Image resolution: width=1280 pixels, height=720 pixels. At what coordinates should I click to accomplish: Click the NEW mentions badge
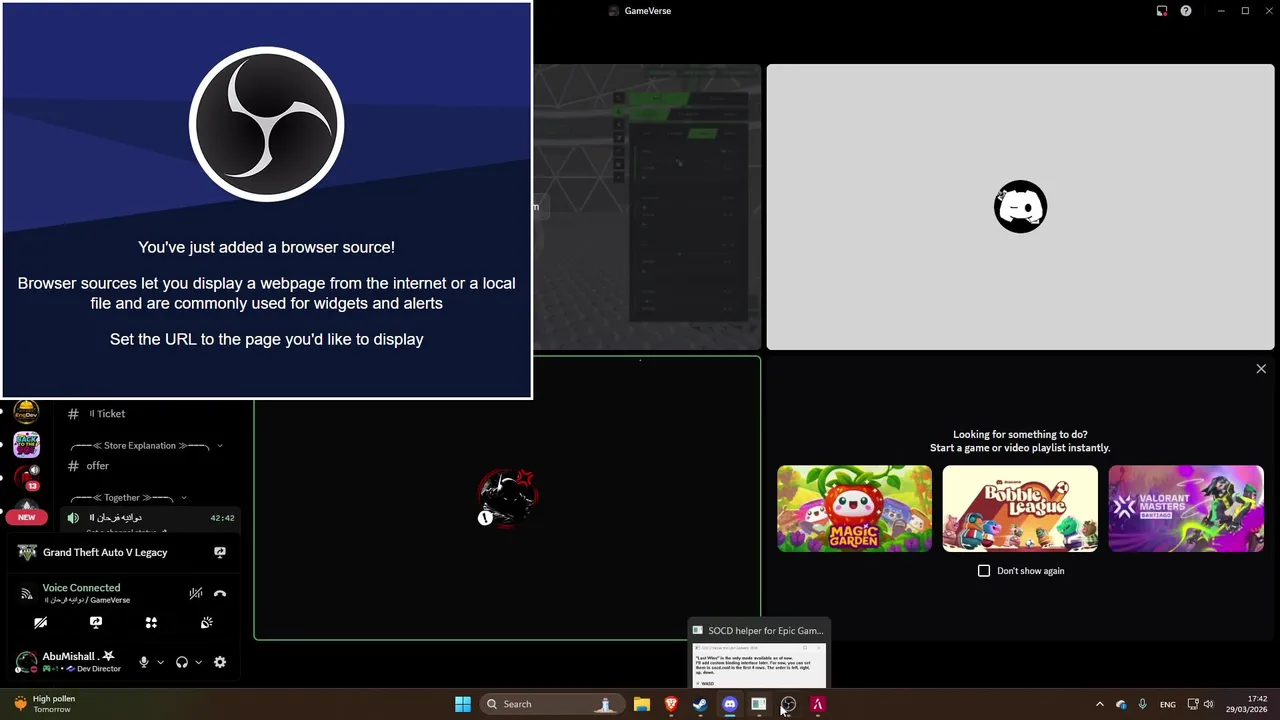coord(26,517)
